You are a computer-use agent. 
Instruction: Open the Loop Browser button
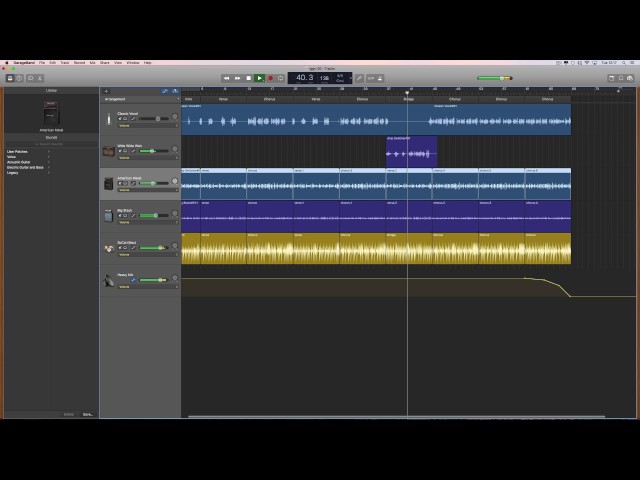tap(621, 78)
